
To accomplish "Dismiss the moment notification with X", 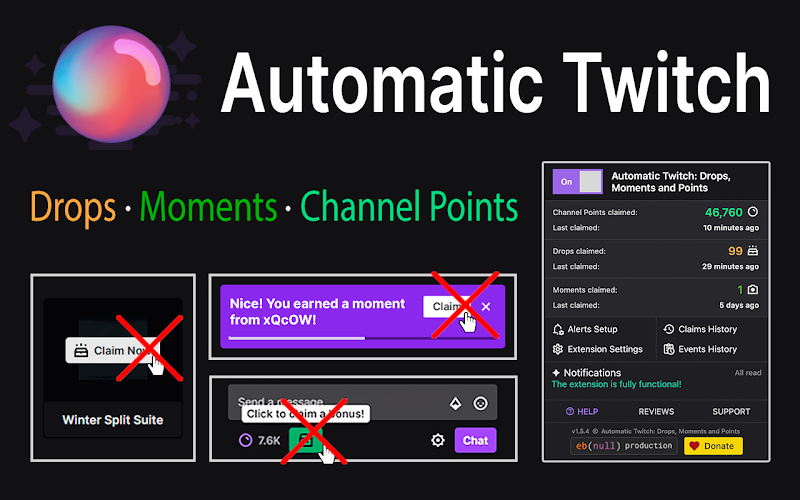I will (x=486, y=307).
